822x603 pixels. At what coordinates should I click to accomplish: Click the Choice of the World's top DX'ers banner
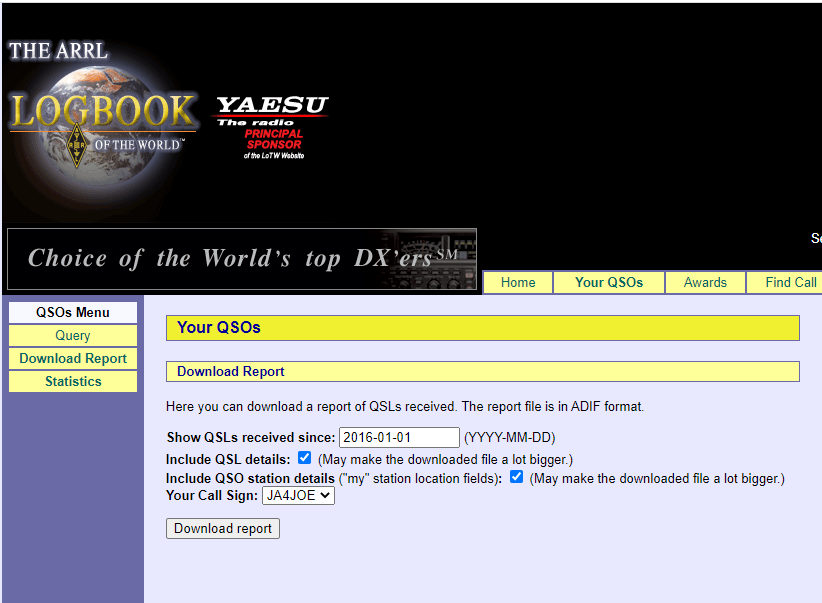tap(242, 259)
